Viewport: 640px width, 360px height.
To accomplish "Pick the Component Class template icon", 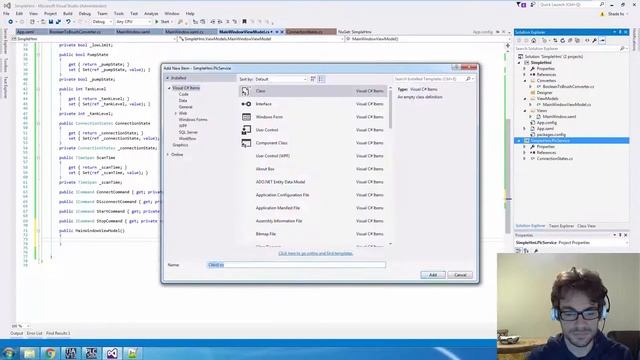I will click(x=246, y=143).
